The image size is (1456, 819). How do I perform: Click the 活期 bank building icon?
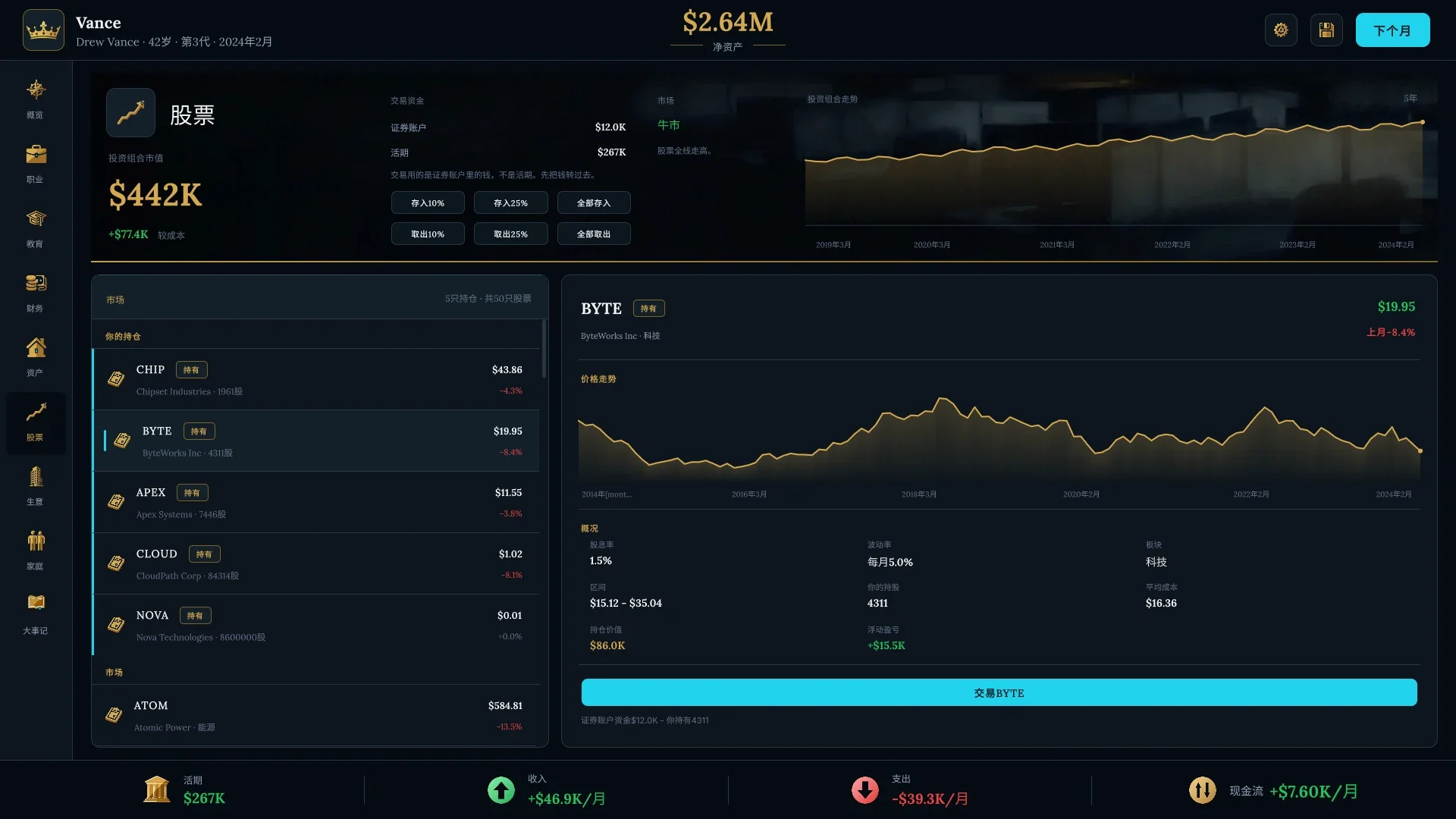coord(157,789)
